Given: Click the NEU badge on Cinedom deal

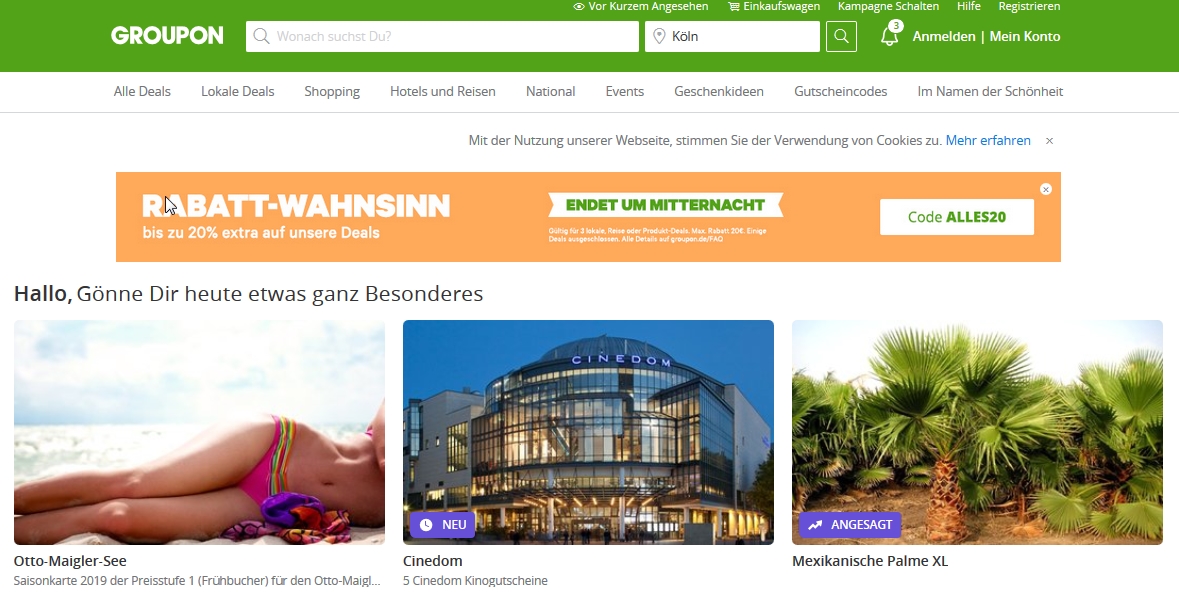Looking at the screenshot, I should click(442, 525).
